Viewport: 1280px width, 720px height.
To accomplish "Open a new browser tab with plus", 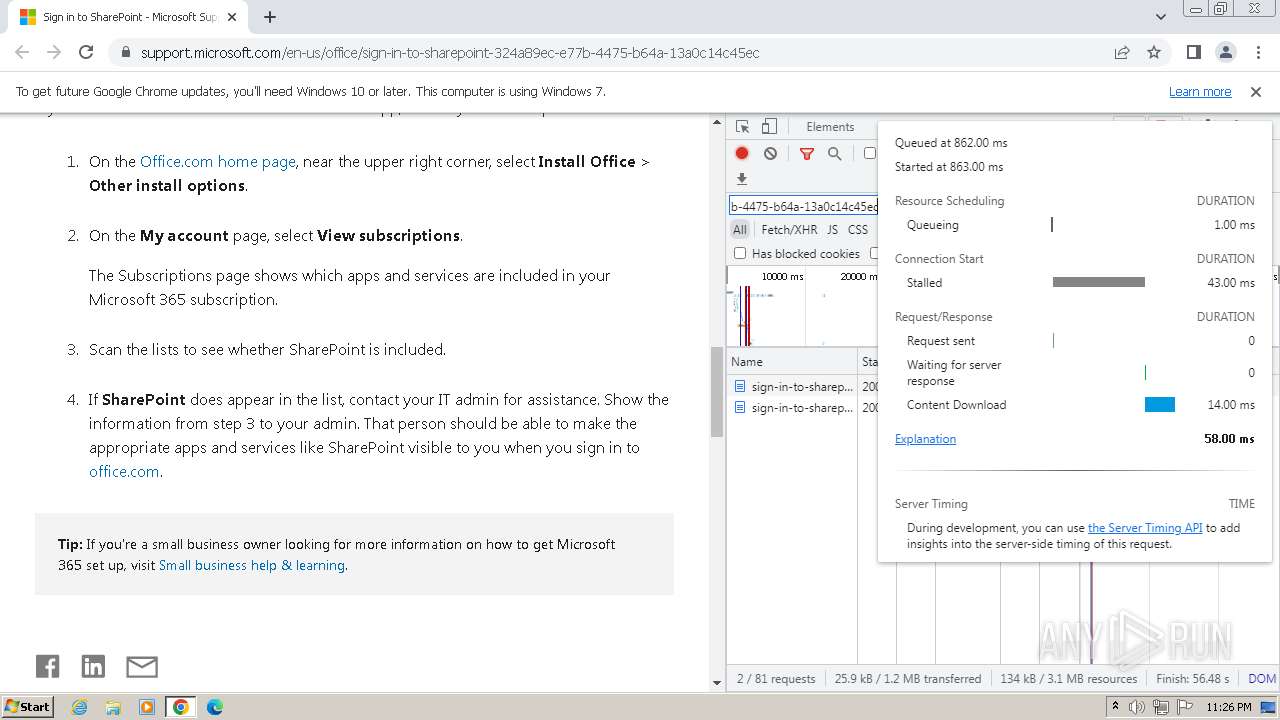I will click(270, 17).
